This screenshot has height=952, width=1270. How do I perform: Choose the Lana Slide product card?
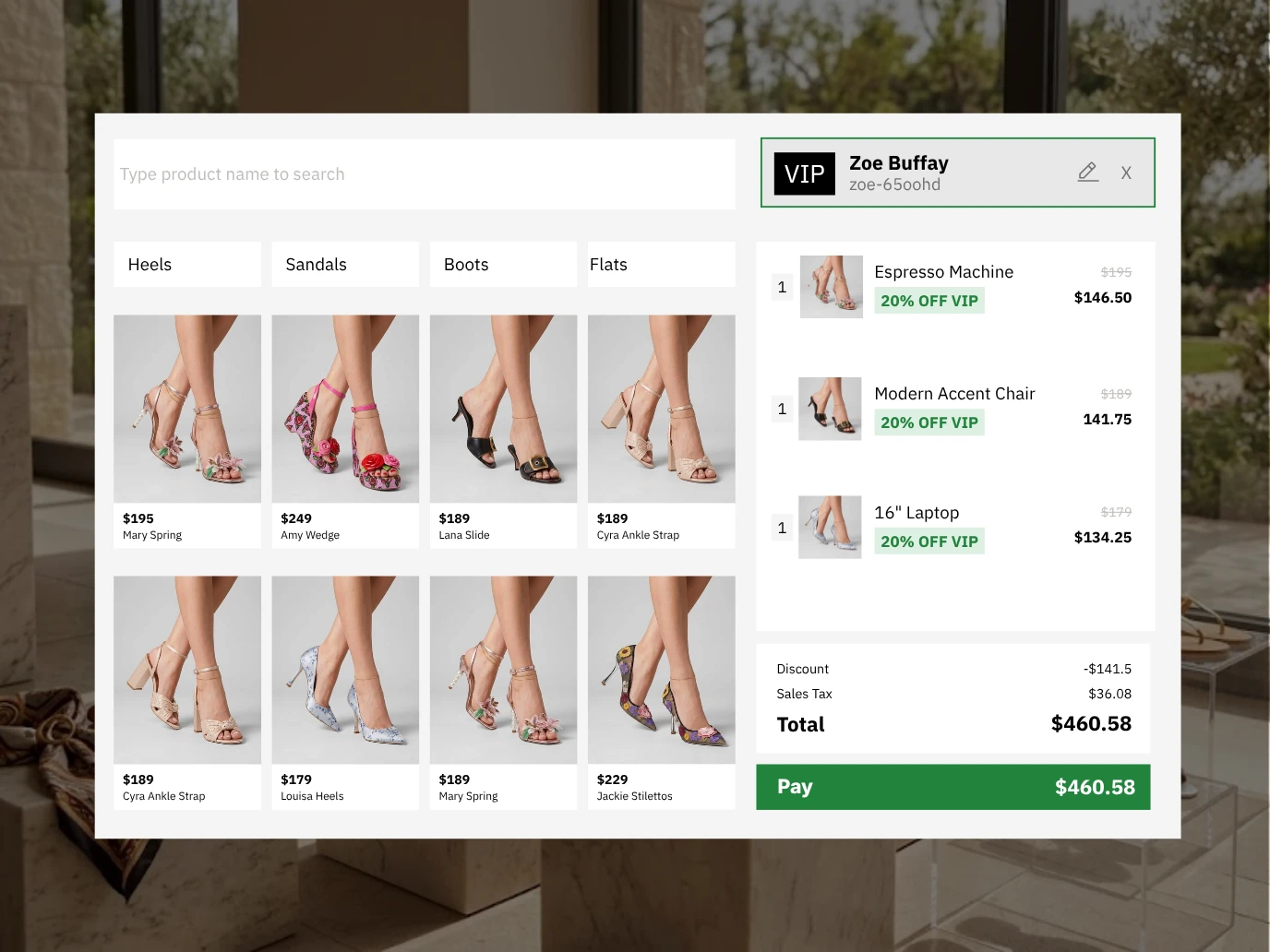coord(503,432)
